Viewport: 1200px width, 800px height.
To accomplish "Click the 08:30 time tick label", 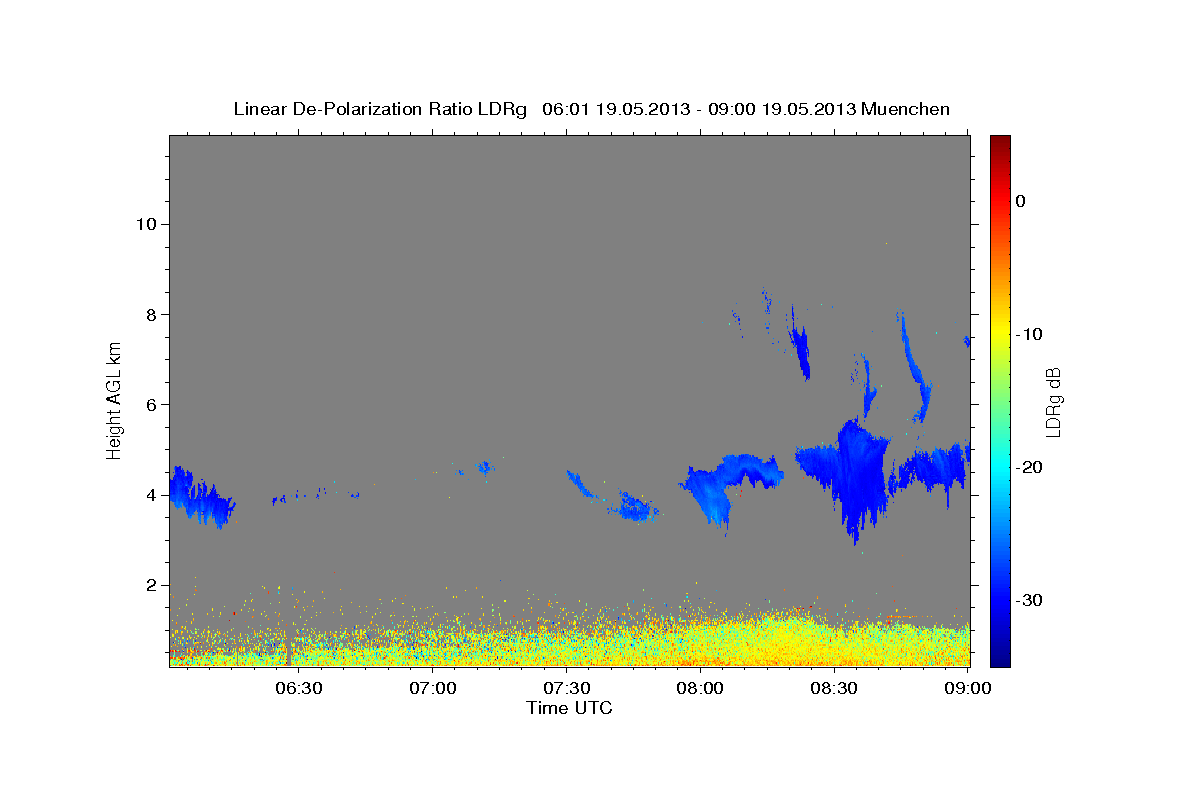I will coord(834,688).
